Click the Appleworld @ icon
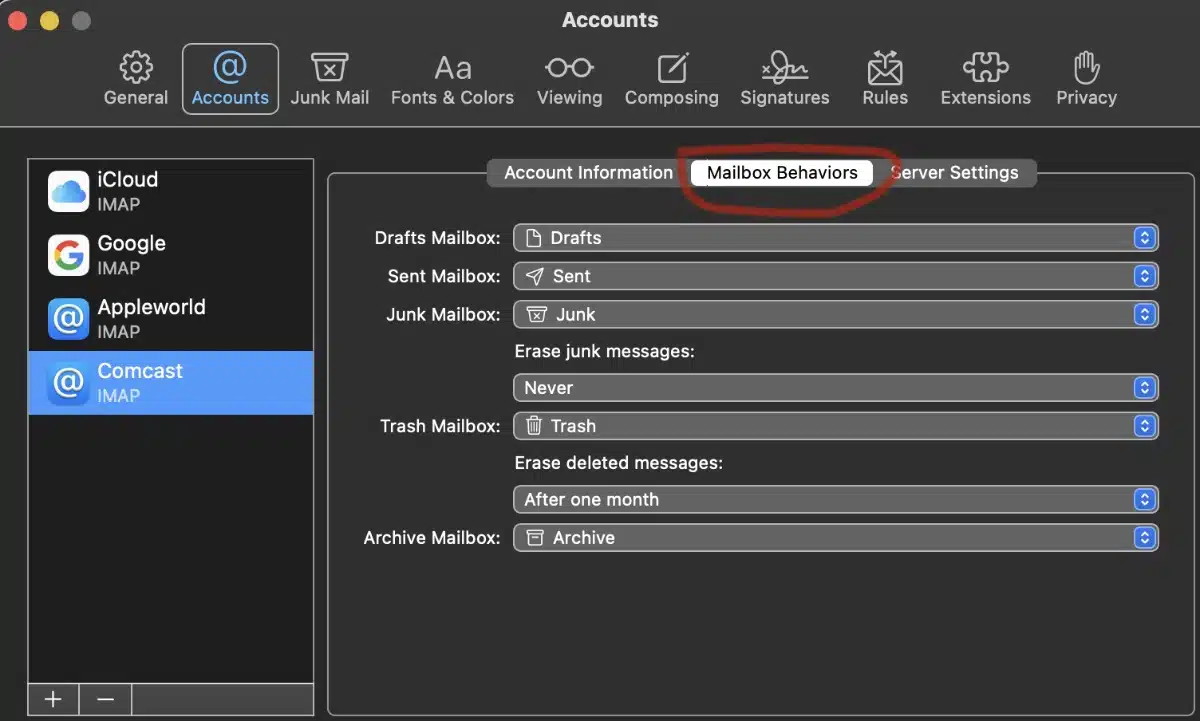The image size is (1200, 721). pos(69,319)
